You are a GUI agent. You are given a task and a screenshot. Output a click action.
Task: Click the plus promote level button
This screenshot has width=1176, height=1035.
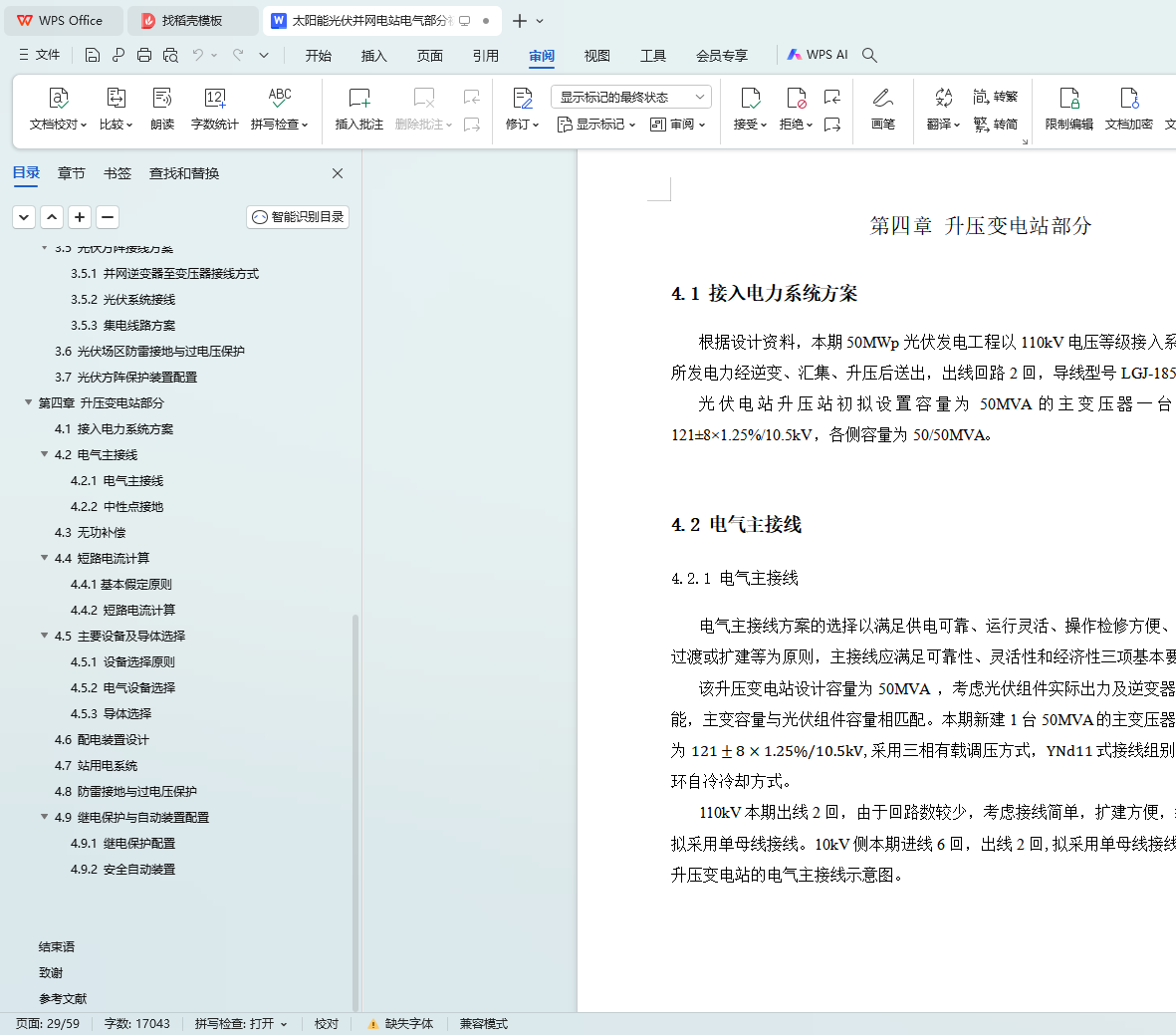(80, 217)
